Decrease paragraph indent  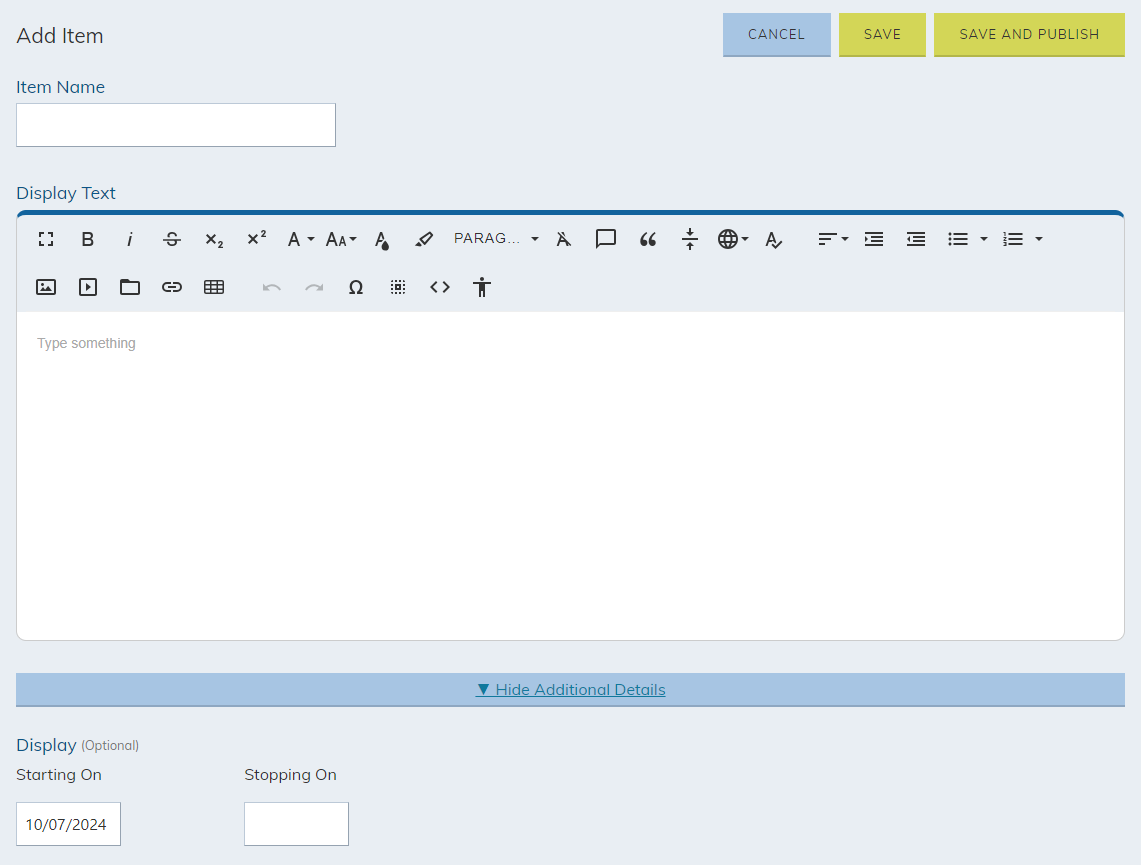click(916, 239)
